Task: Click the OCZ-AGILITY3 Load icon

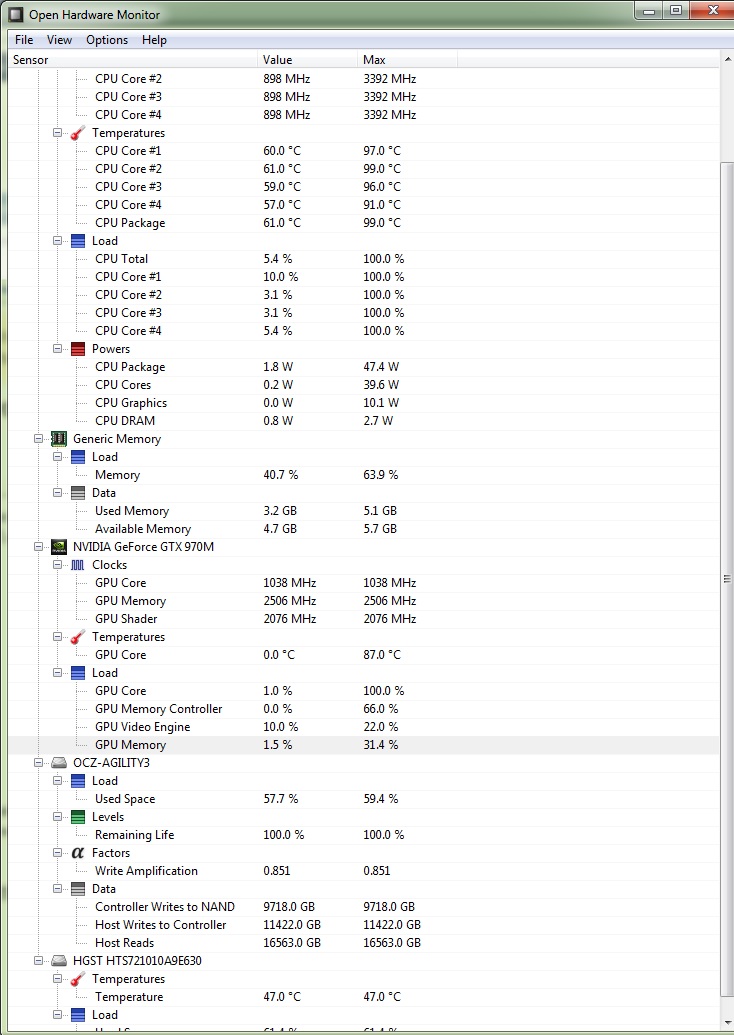Action: tap(78, 781)
